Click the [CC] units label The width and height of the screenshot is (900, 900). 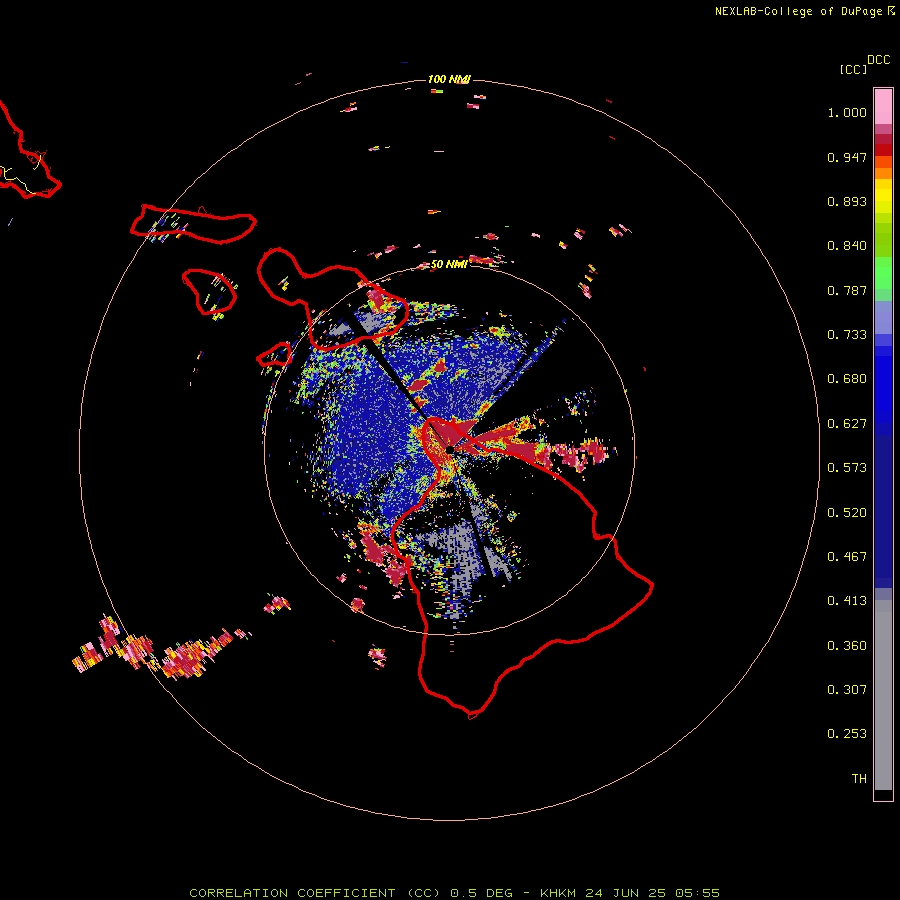[853, 69]
